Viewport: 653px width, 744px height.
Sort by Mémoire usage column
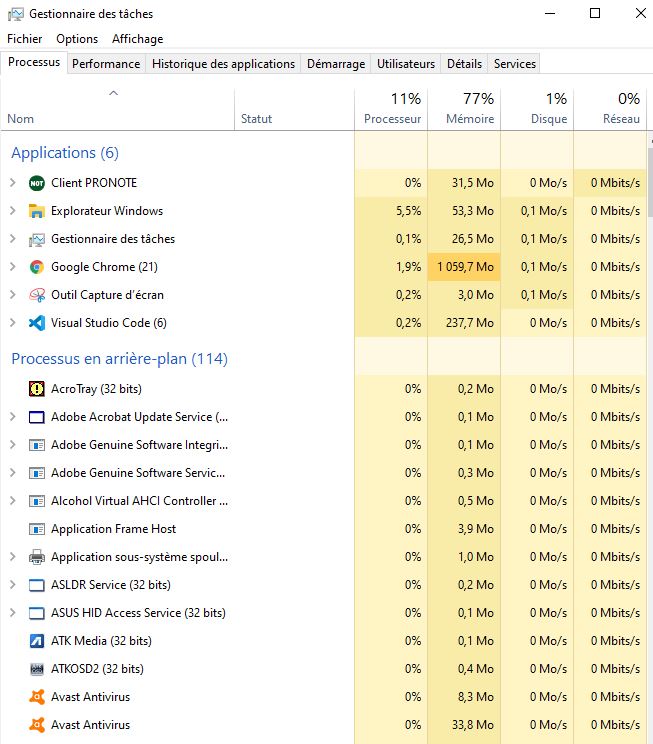[464, 110]
